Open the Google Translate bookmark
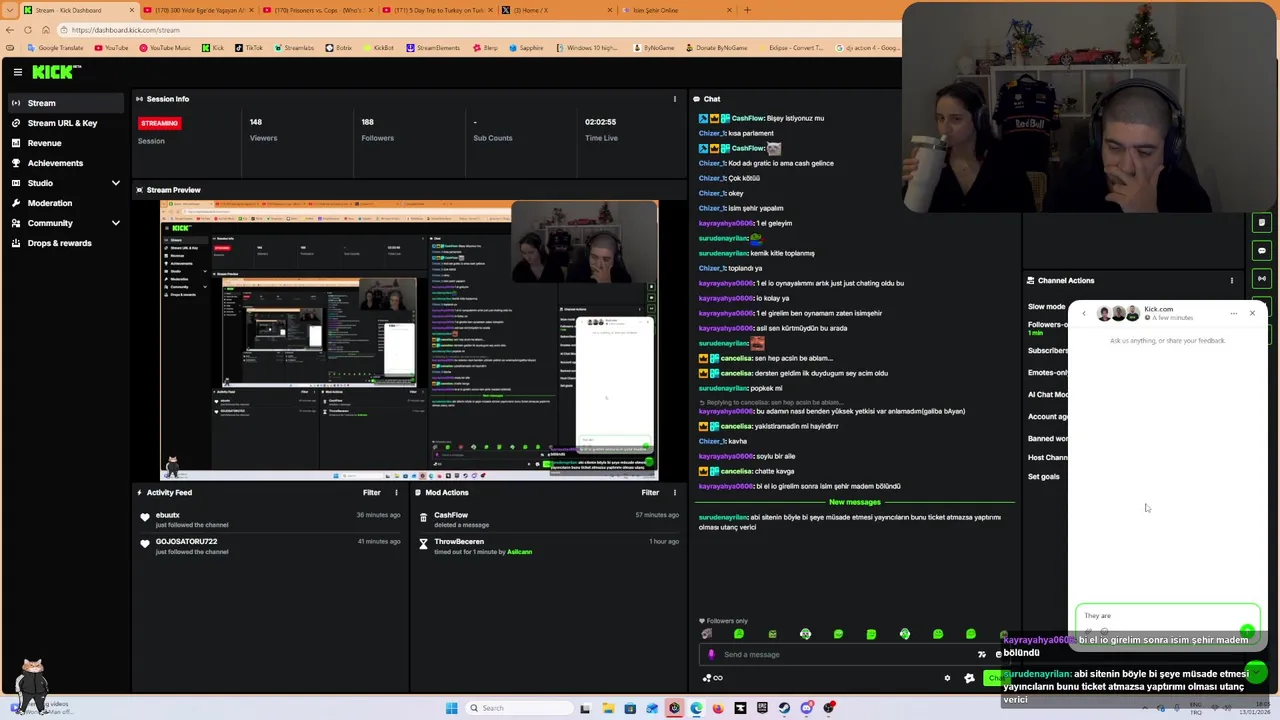The image size is (1280, 720). [x=56, y=48]
